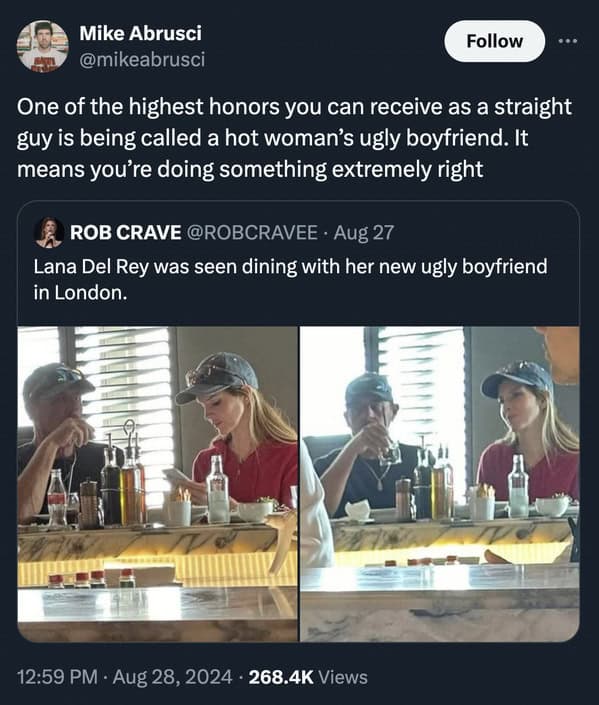
Task: Click Mike Abrusci's profile avatar
Action: (42, 46)
